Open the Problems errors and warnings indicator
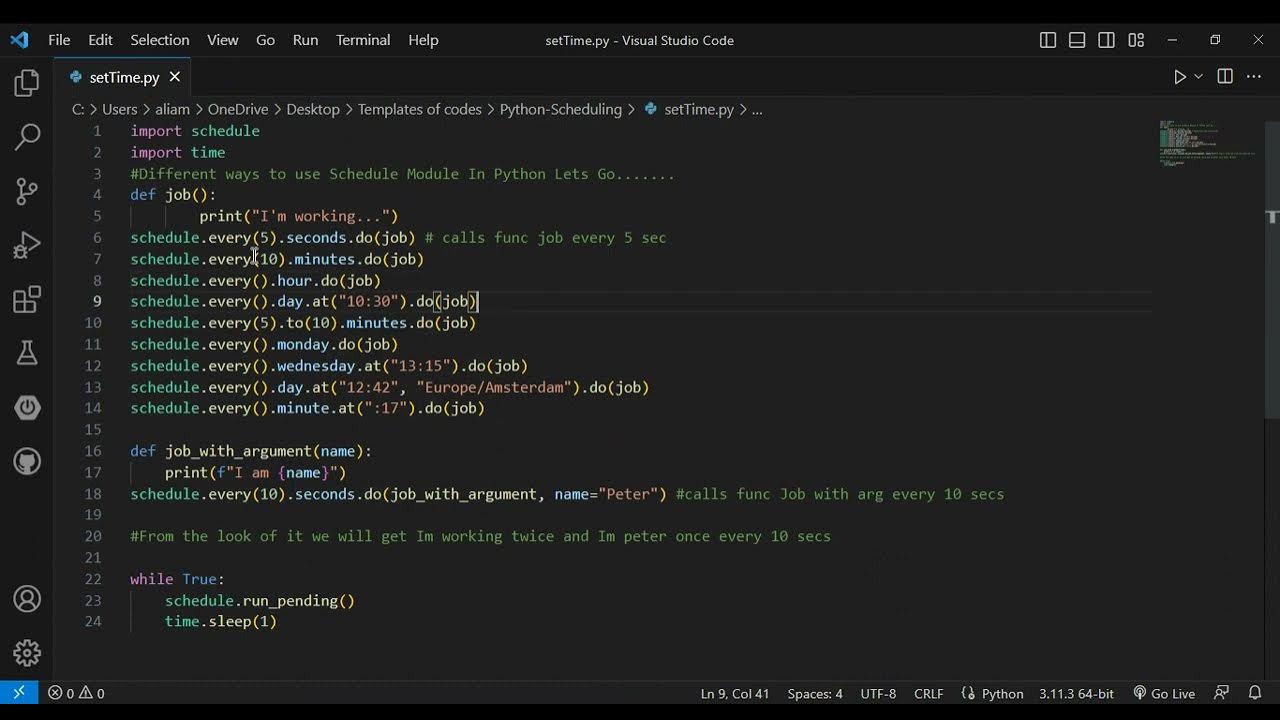The image size is (1280, 720). (x=76, y=693)
